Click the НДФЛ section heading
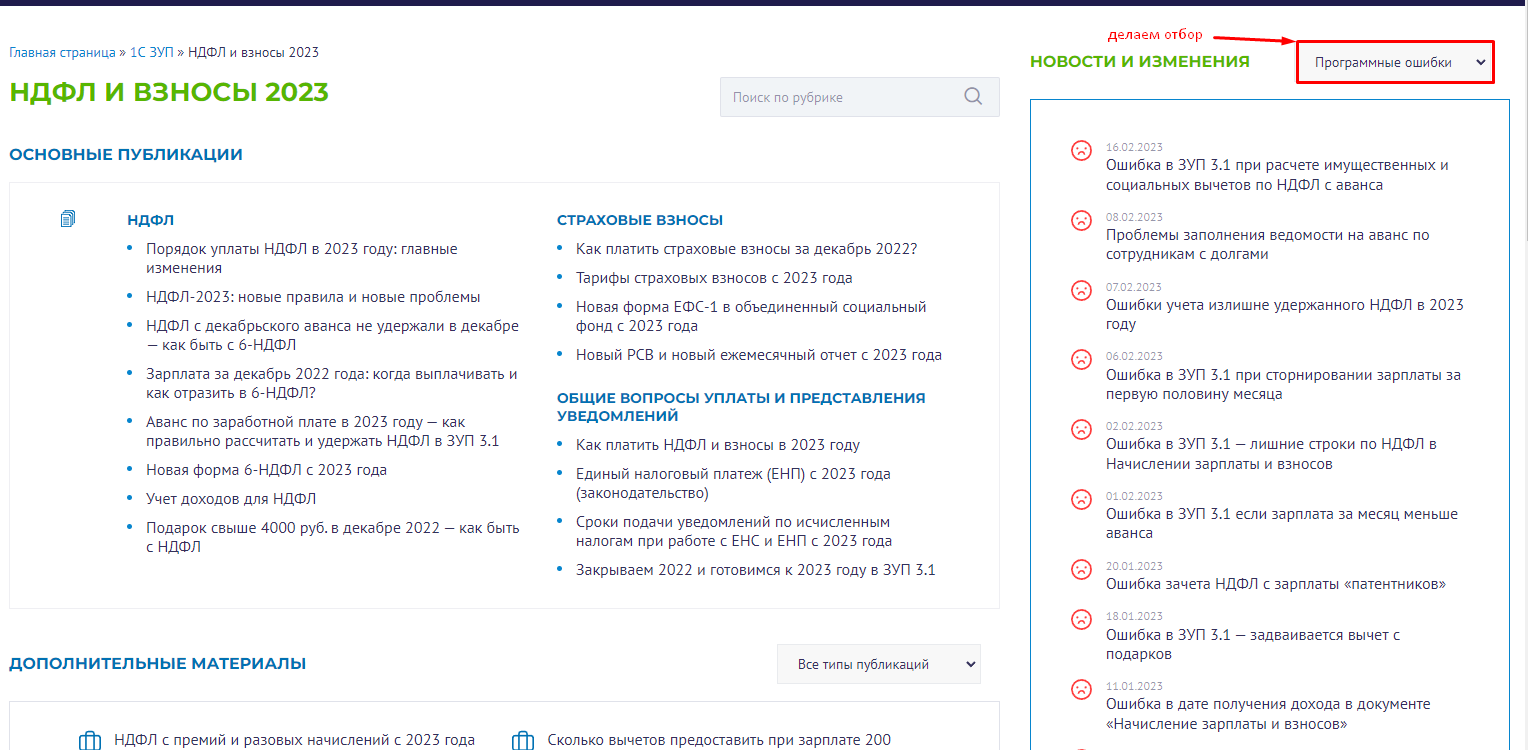Image resolution: width=1528 pixels, height=750 pixels. pos(151,220)
